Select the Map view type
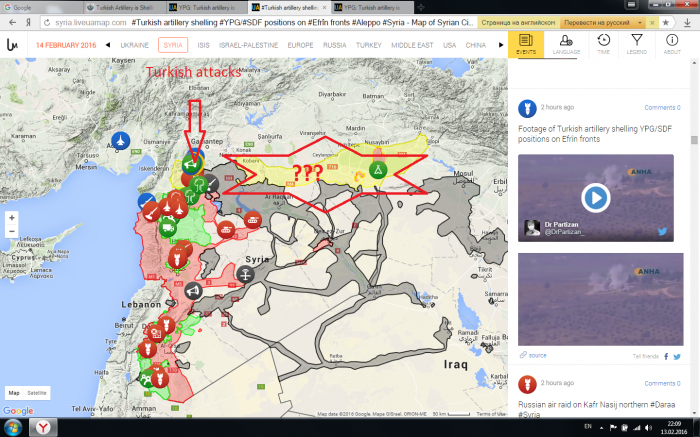Image resolution: width=700 pixels, height=437 pixels. (14, 393)
